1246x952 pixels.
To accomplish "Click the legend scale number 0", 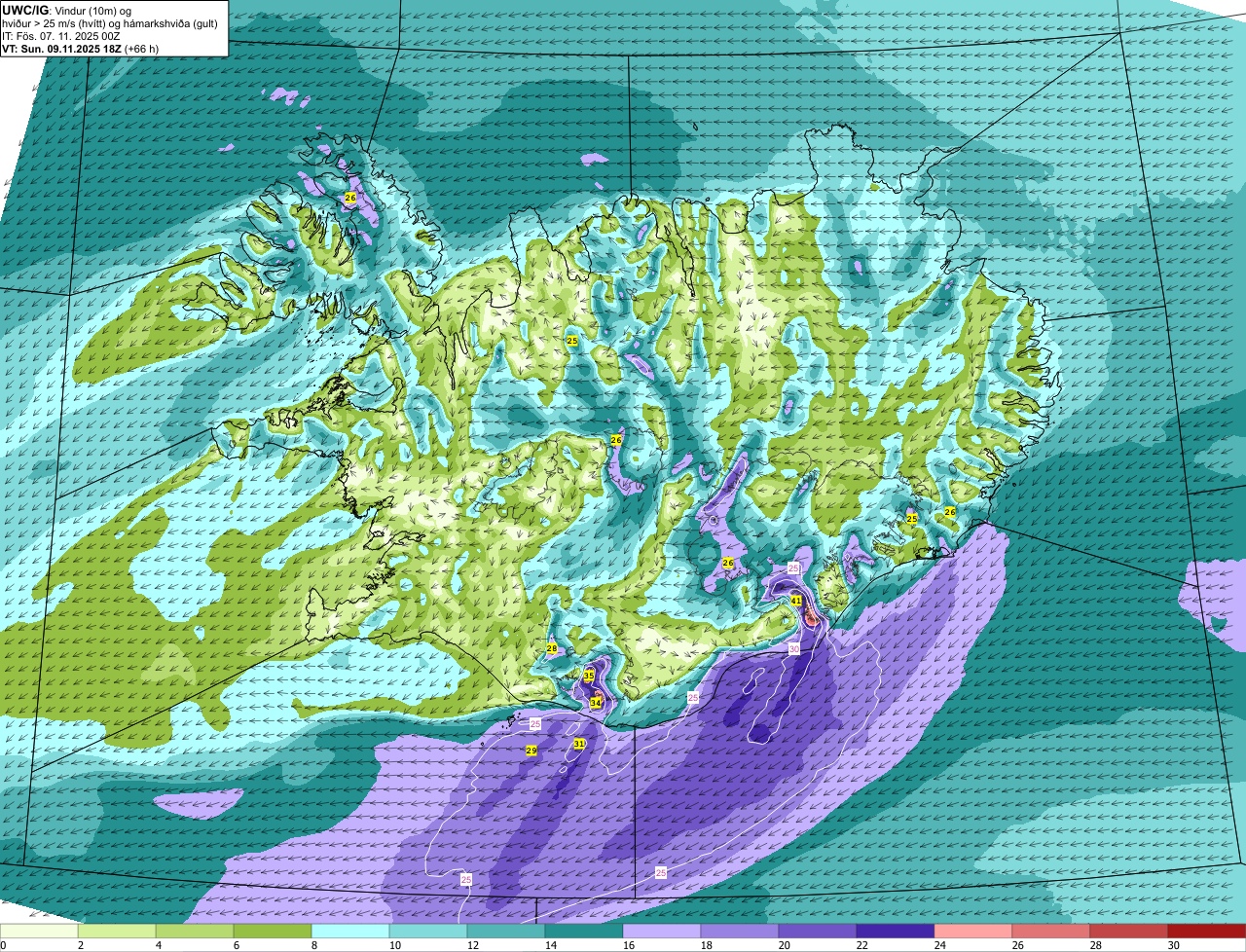I will (3, 945).
